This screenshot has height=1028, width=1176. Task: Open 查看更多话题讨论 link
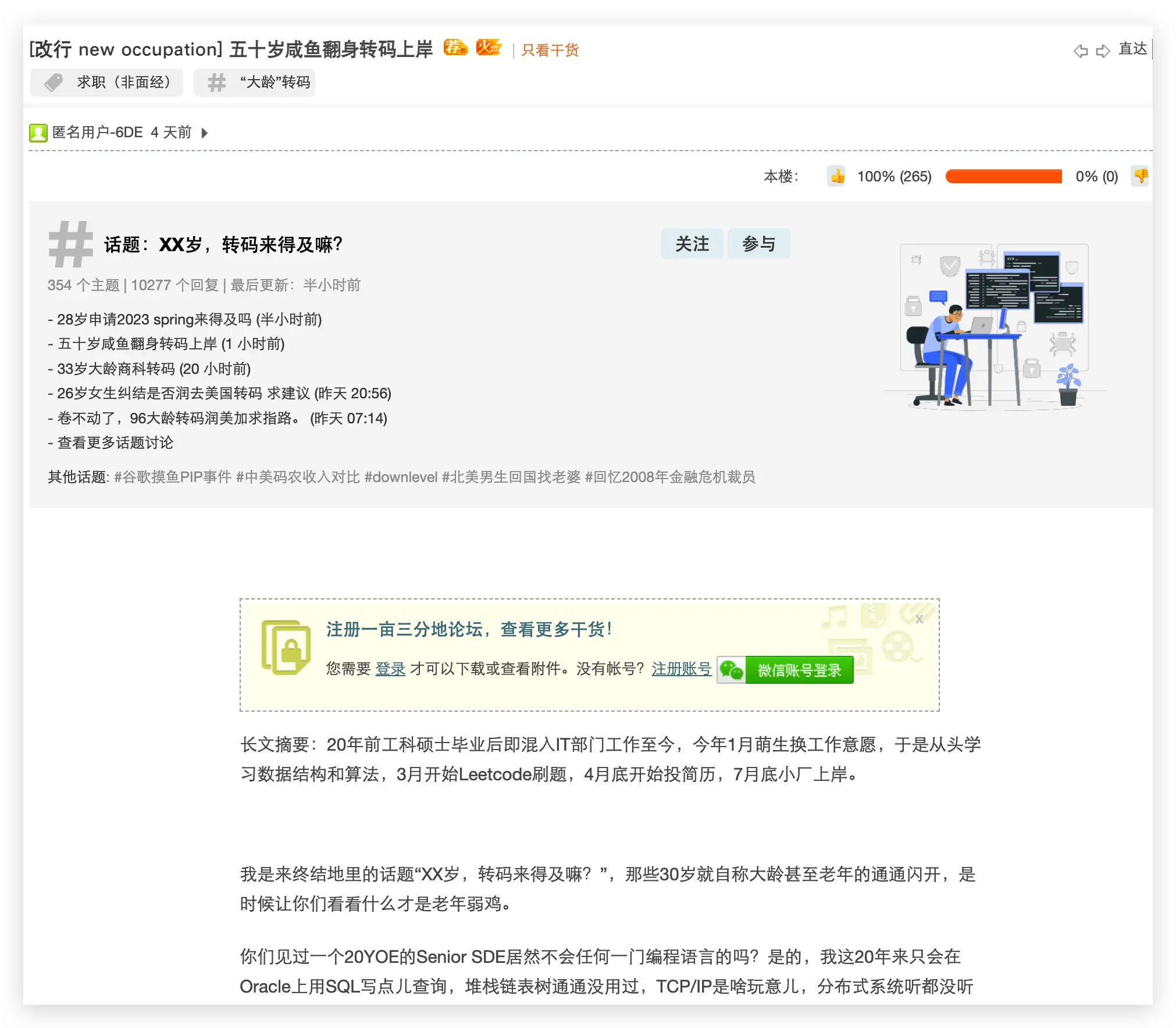[115, 443]
